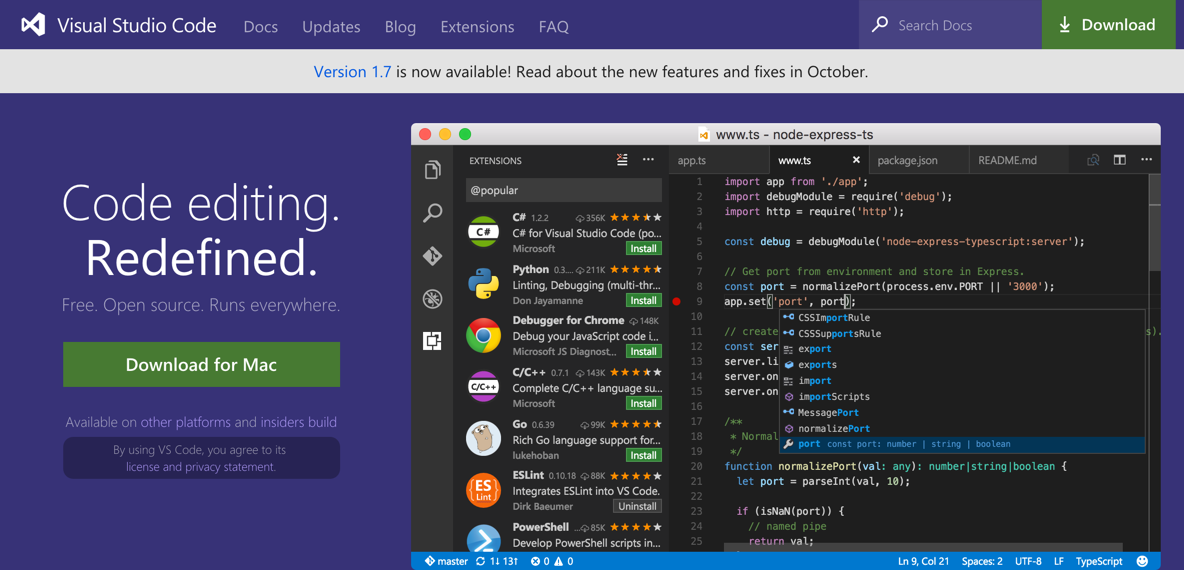
Task: Click the Go gopher extension icon
Action: 483,438
